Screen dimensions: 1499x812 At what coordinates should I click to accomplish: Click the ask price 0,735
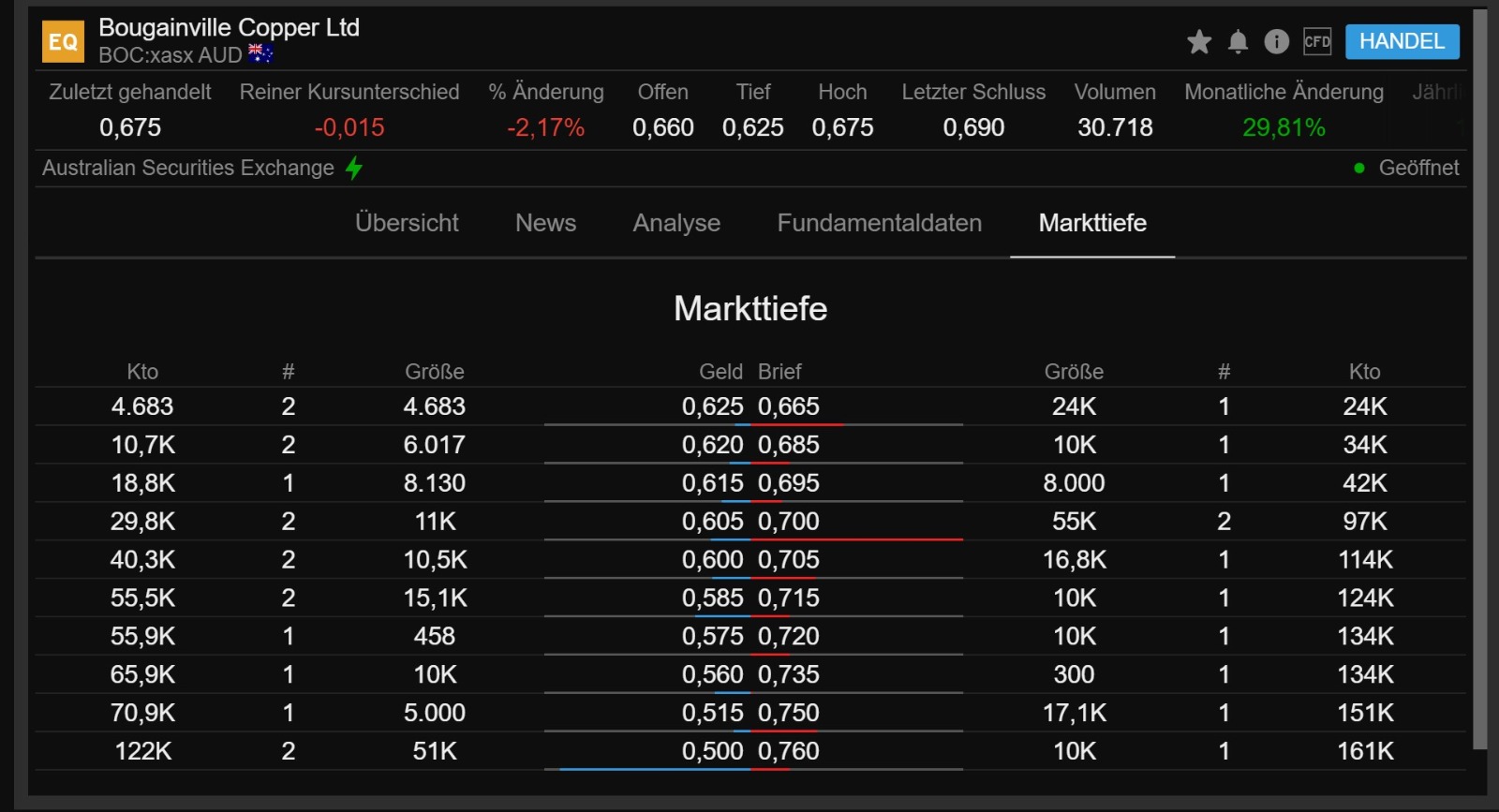789,675
